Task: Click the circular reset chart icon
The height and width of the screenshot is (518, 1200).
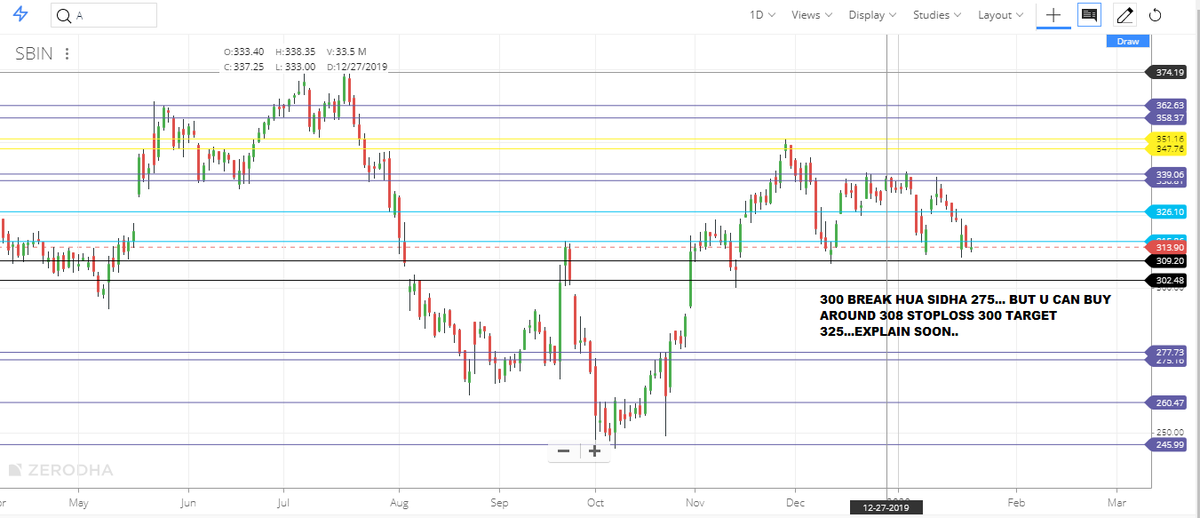Action: click(1156, 15)
